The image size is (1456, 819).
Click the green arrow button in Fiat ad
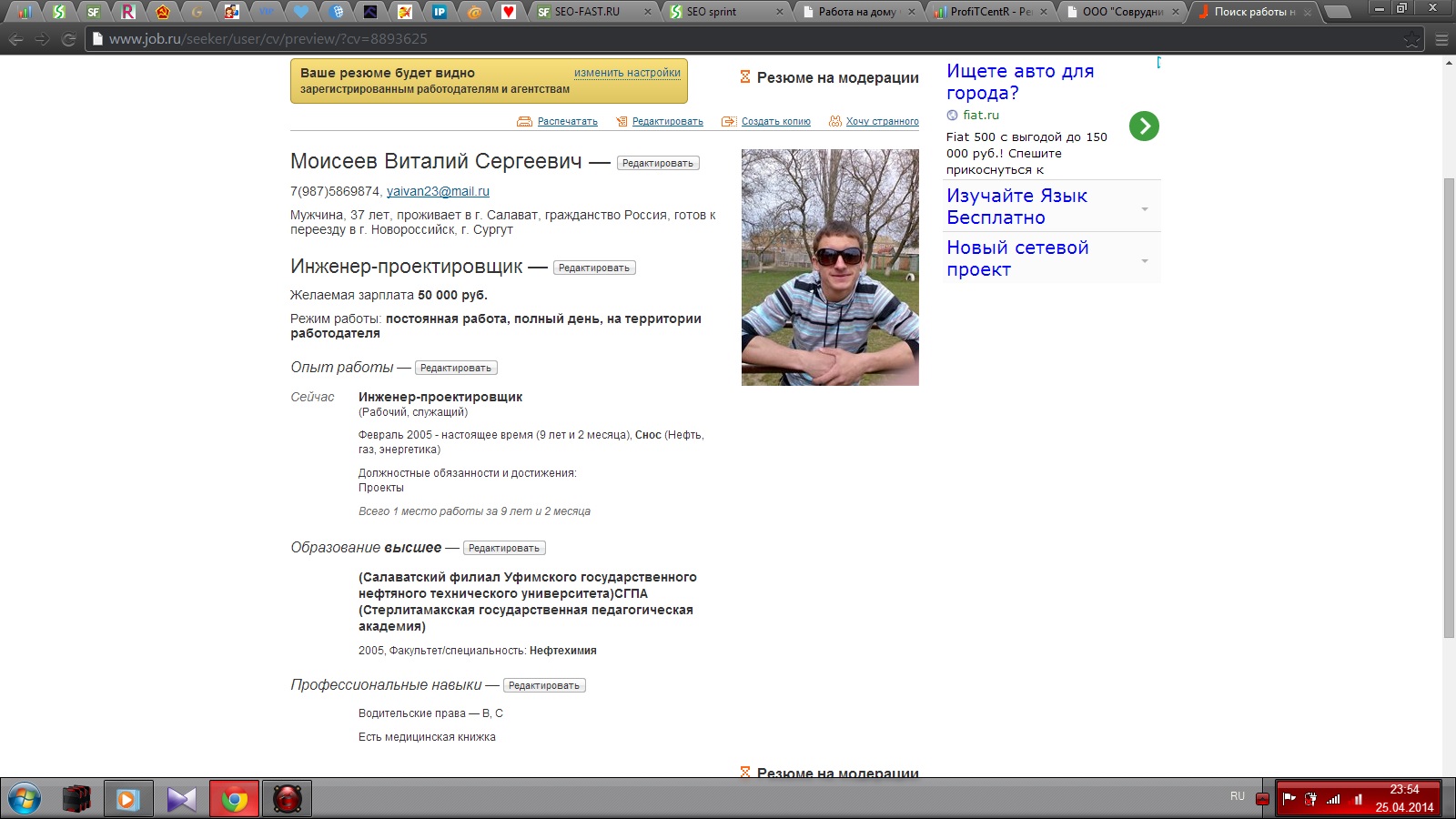[1144, 126]
